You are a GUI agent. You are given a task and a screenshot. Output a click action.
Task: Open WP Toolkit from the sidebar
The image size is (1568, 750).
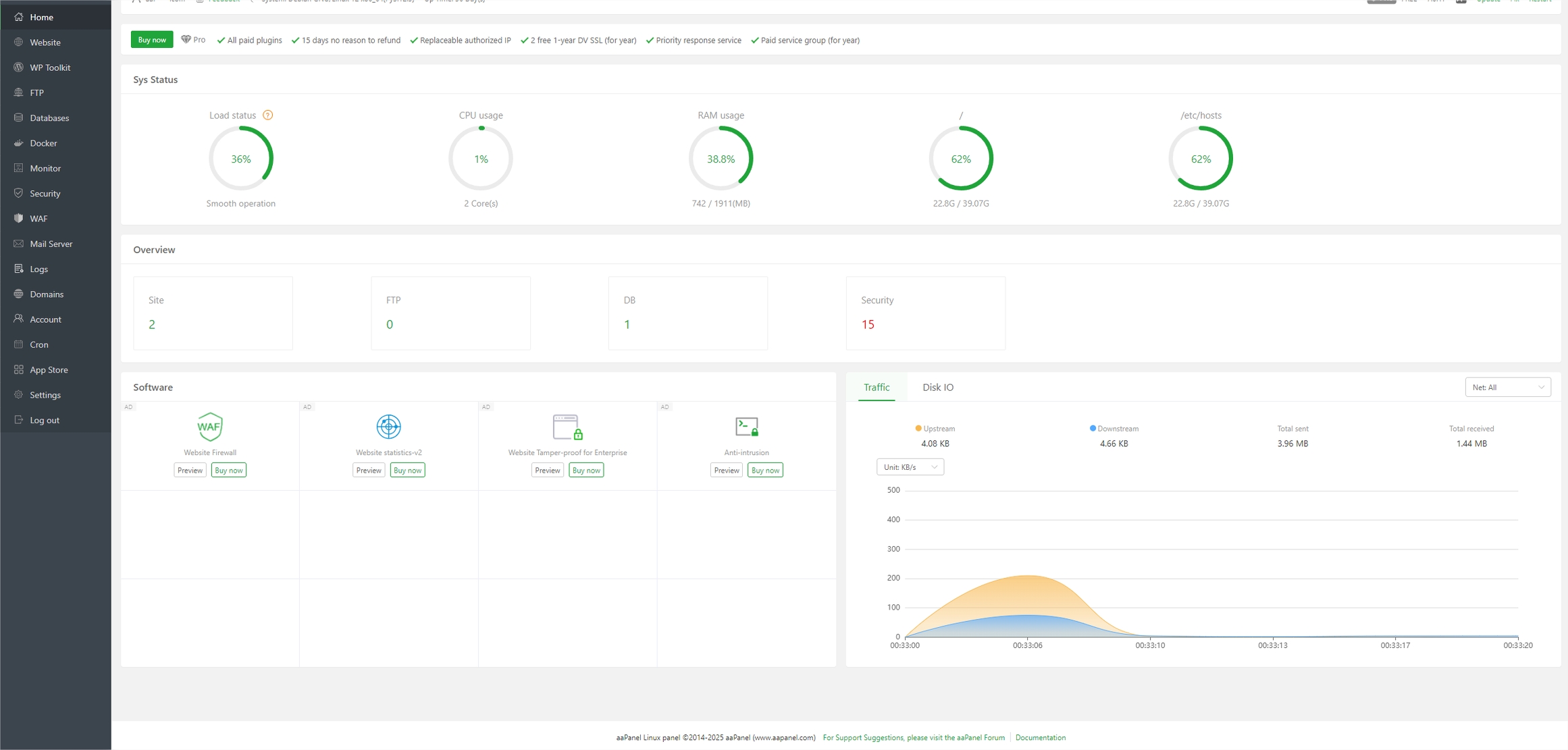click(x=55, y=68)
